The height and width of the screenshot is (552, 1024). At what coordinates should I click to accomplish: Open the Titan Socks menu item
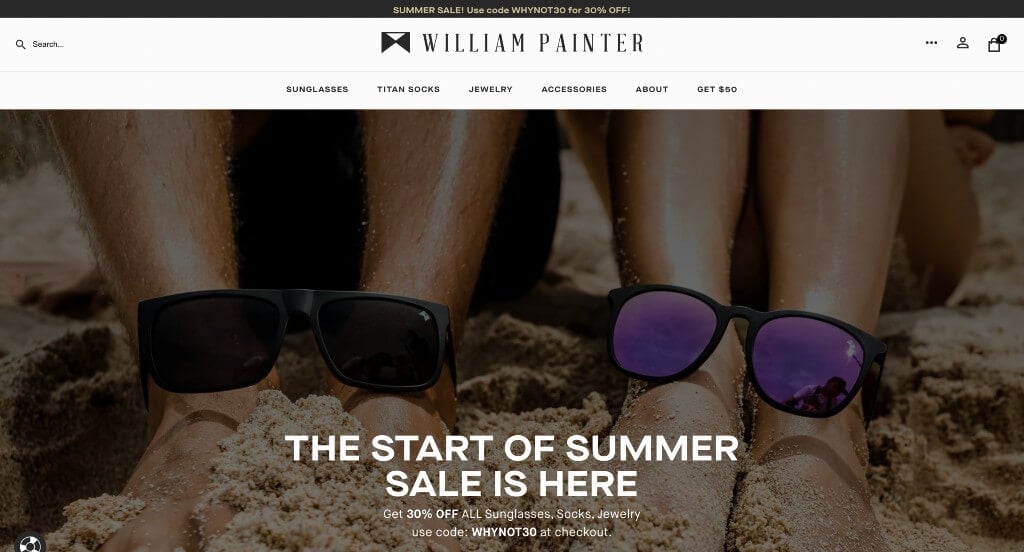[x=408, y=89]
